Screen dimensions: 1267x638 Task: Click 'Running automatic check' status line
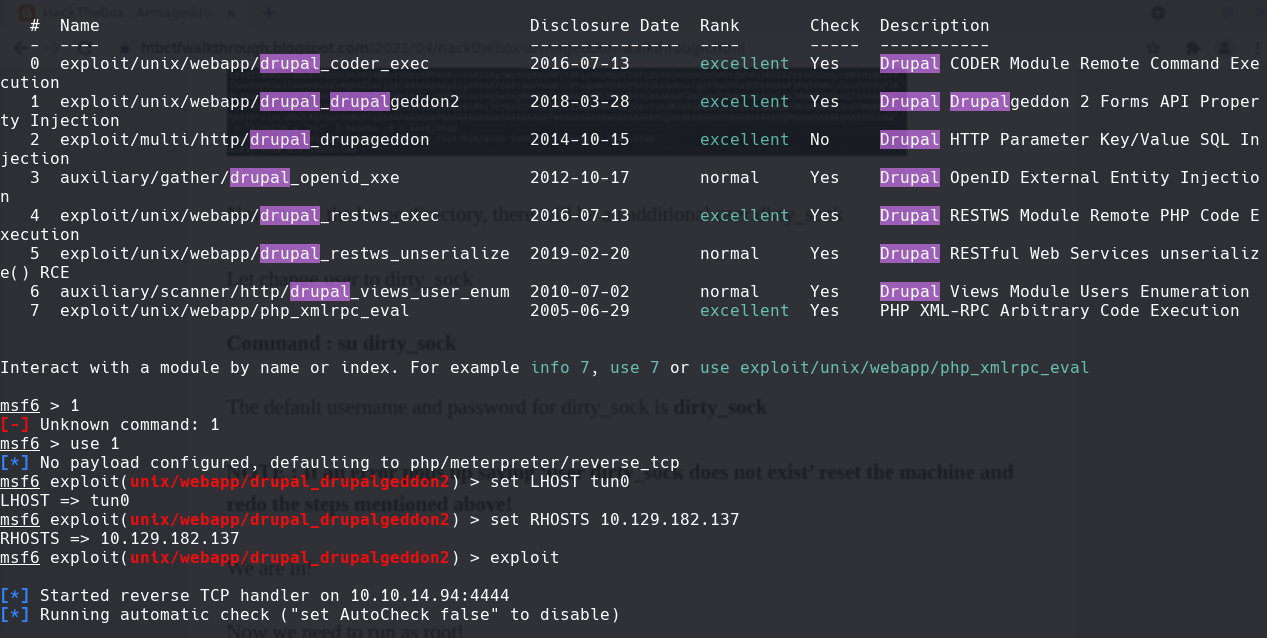[x=310, y=615]
